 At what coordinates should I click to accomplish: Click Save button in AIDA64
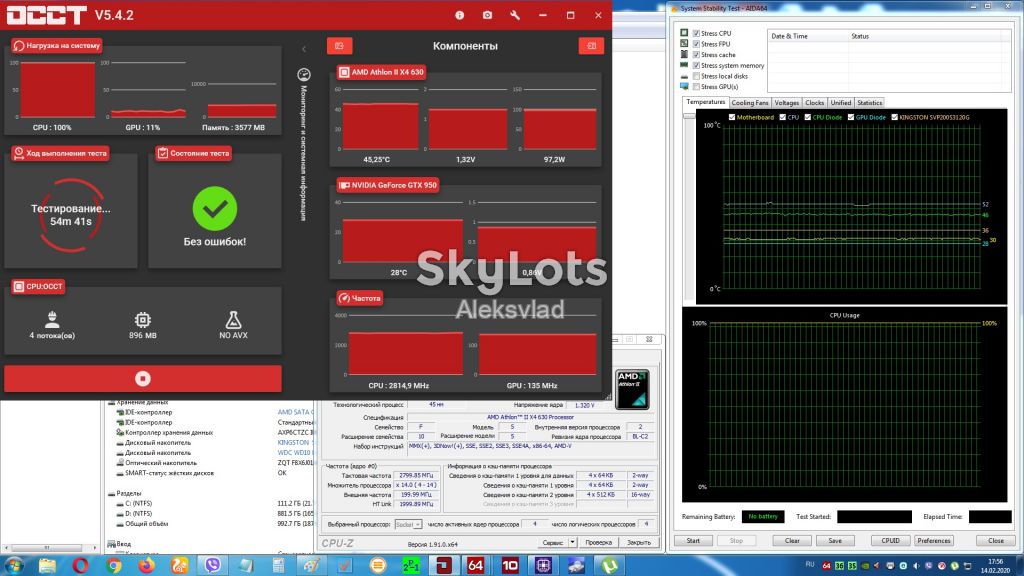pos(835,541)
